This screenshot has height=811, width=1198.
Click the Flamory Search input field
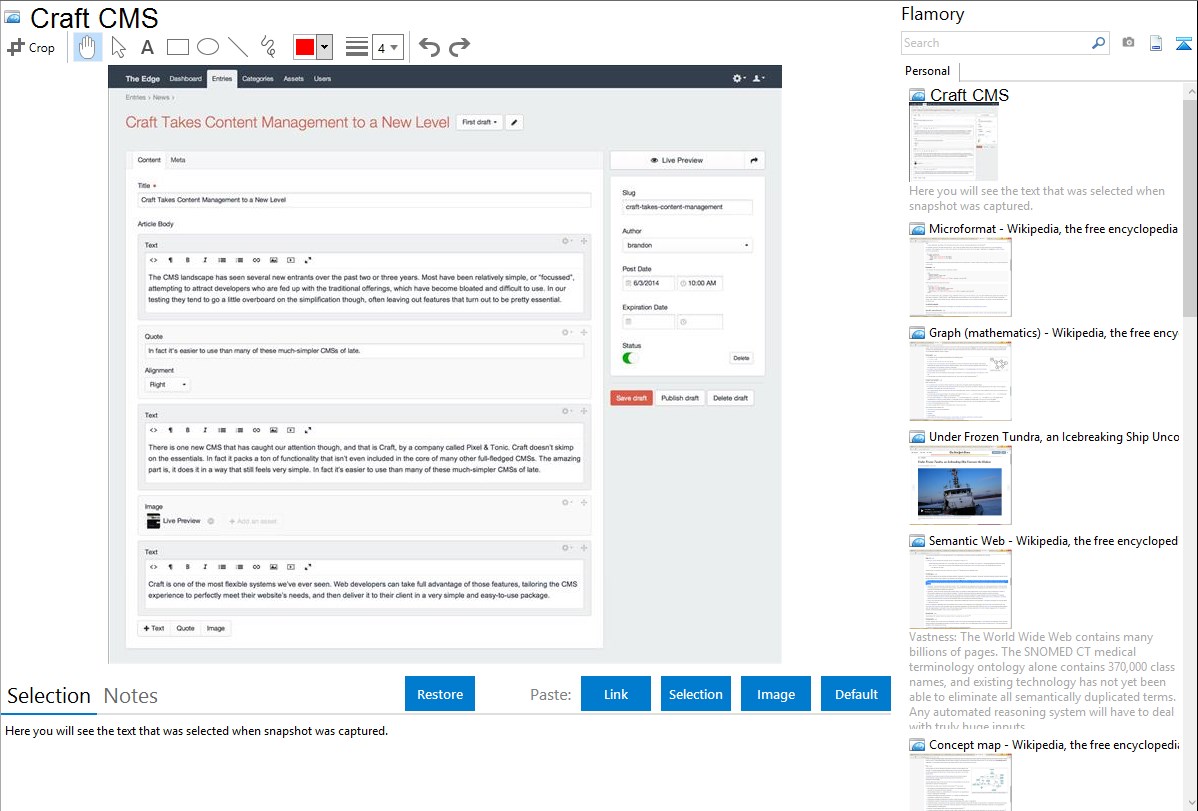[995, 43]
